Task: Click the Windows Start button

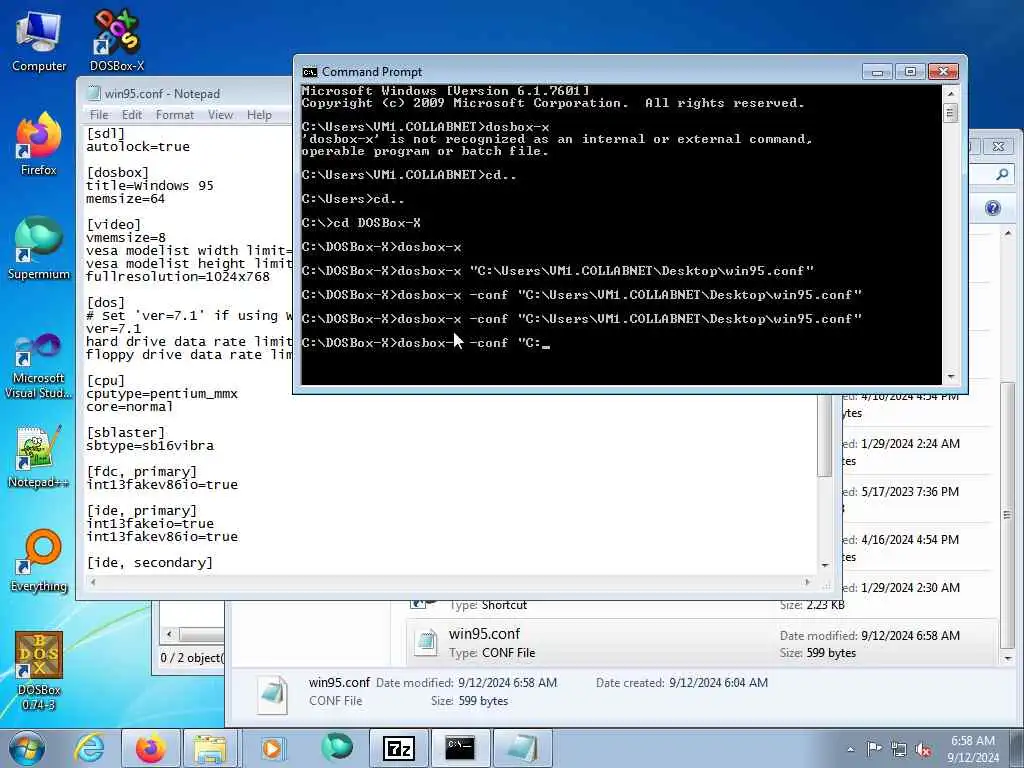Action: click(x=27, y=748)
